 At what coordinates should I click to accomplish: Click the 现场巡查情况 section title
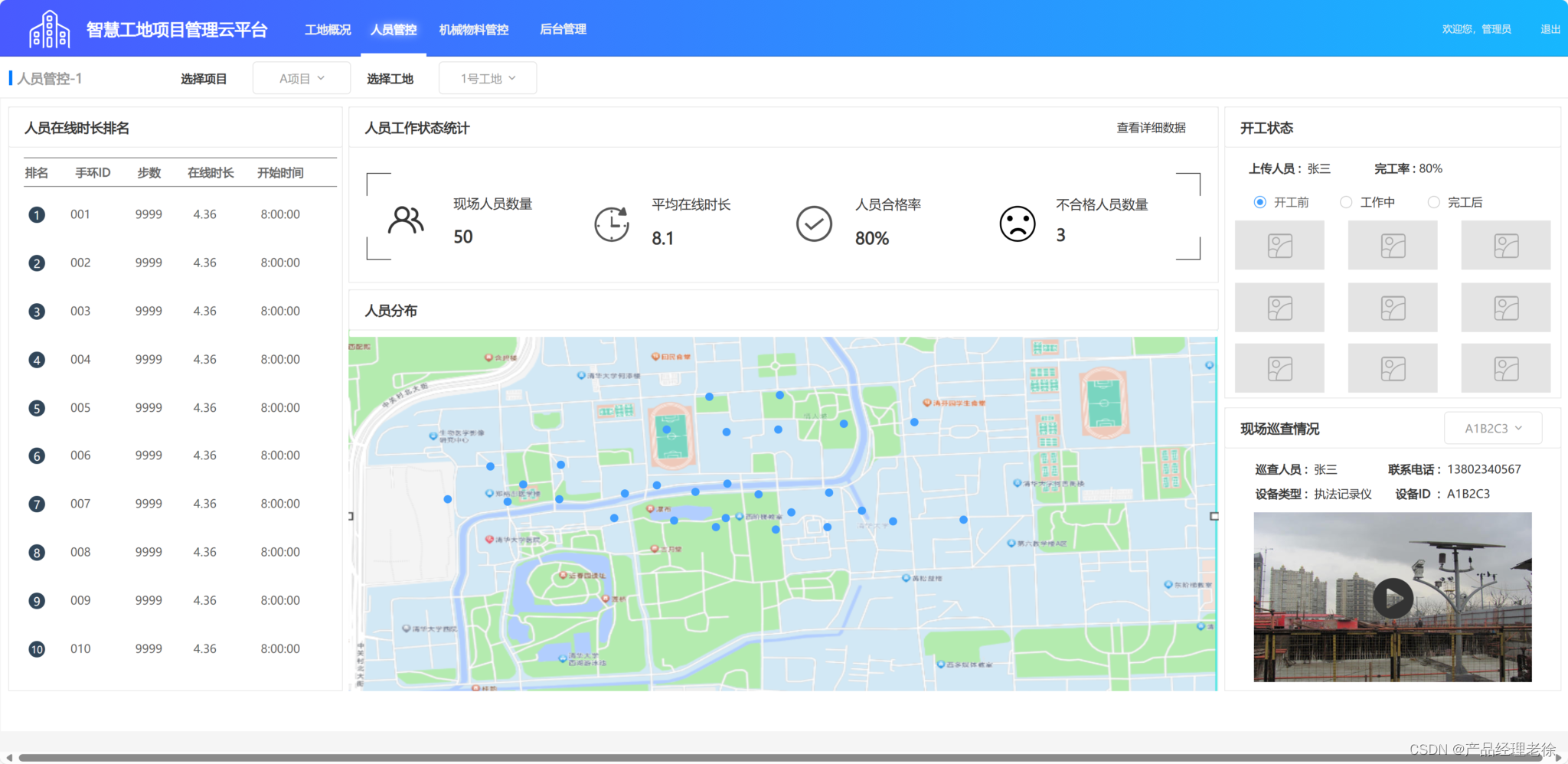click(x=1279, y=429)
